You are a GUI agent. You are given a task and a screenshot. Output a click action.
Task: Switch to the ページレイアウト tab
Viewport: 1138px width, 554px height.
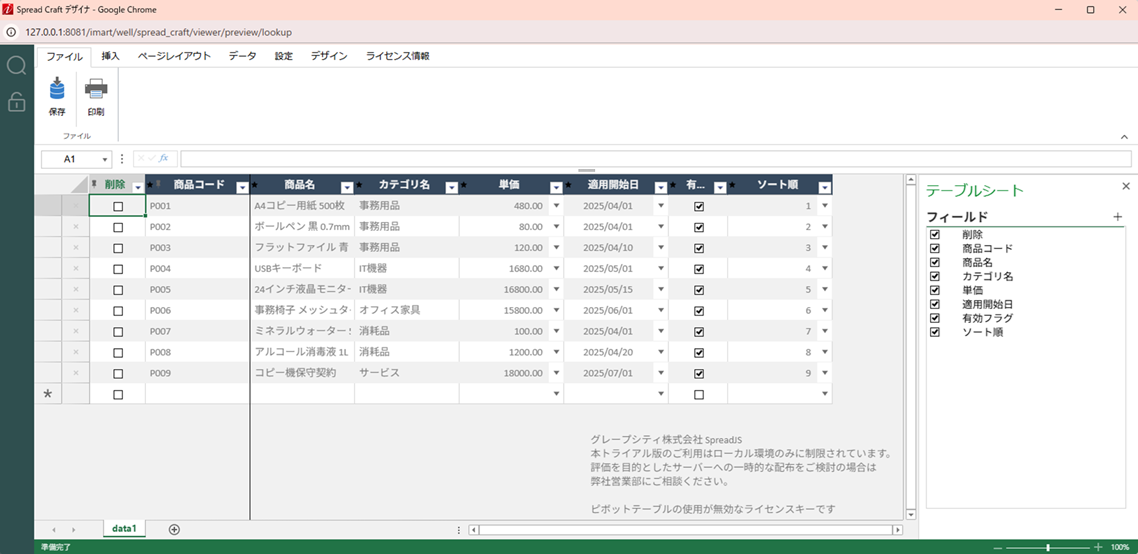point(174,56)
